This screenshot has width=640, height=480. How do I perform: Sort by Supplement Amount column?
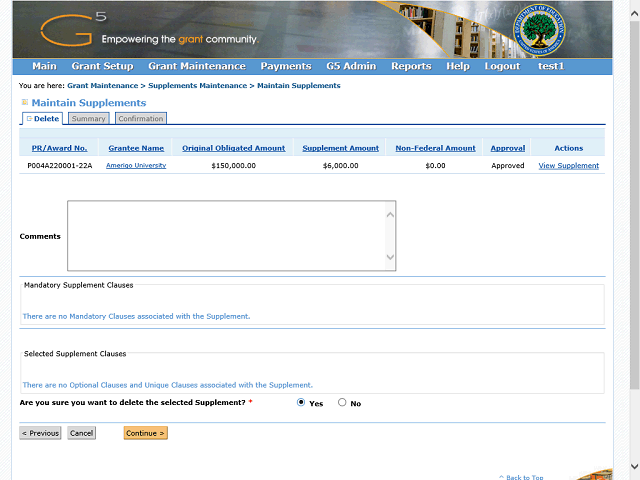[x=340, y=148]
